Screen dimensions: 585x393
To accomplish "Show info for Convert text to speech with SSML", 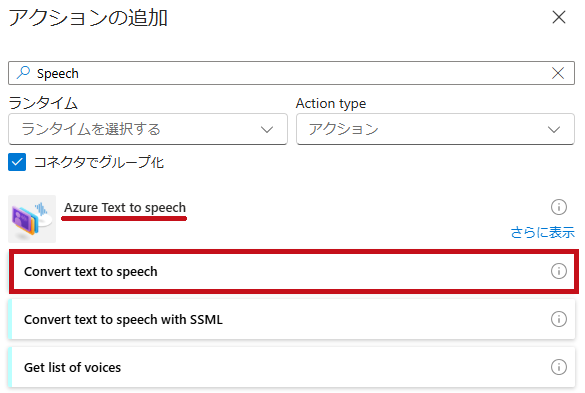I will pyautogui.click(x=559, y=319).
